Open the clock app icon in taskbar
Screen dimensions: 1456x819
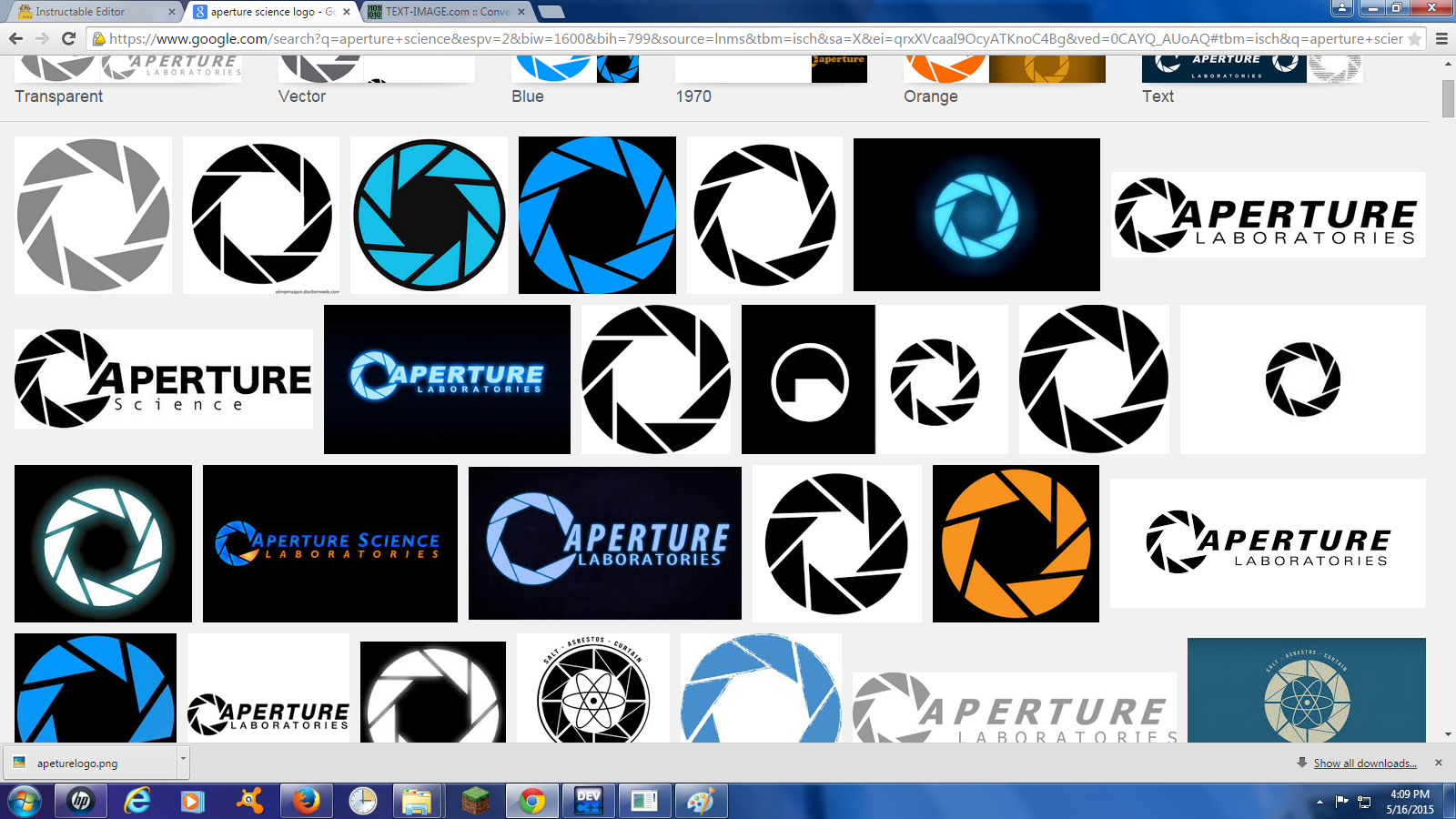coord(362,802)
